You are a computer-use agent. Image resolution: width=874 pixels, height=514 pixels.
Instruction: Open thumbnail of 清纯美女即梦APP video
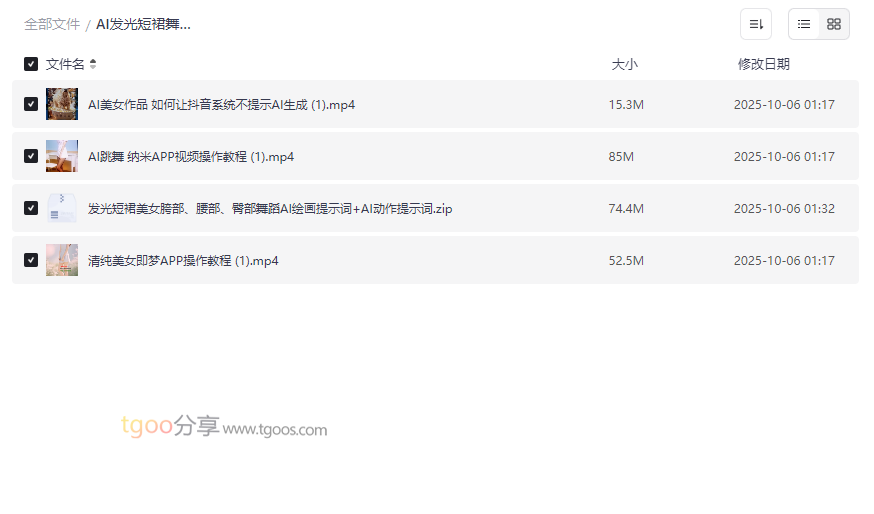62,260
